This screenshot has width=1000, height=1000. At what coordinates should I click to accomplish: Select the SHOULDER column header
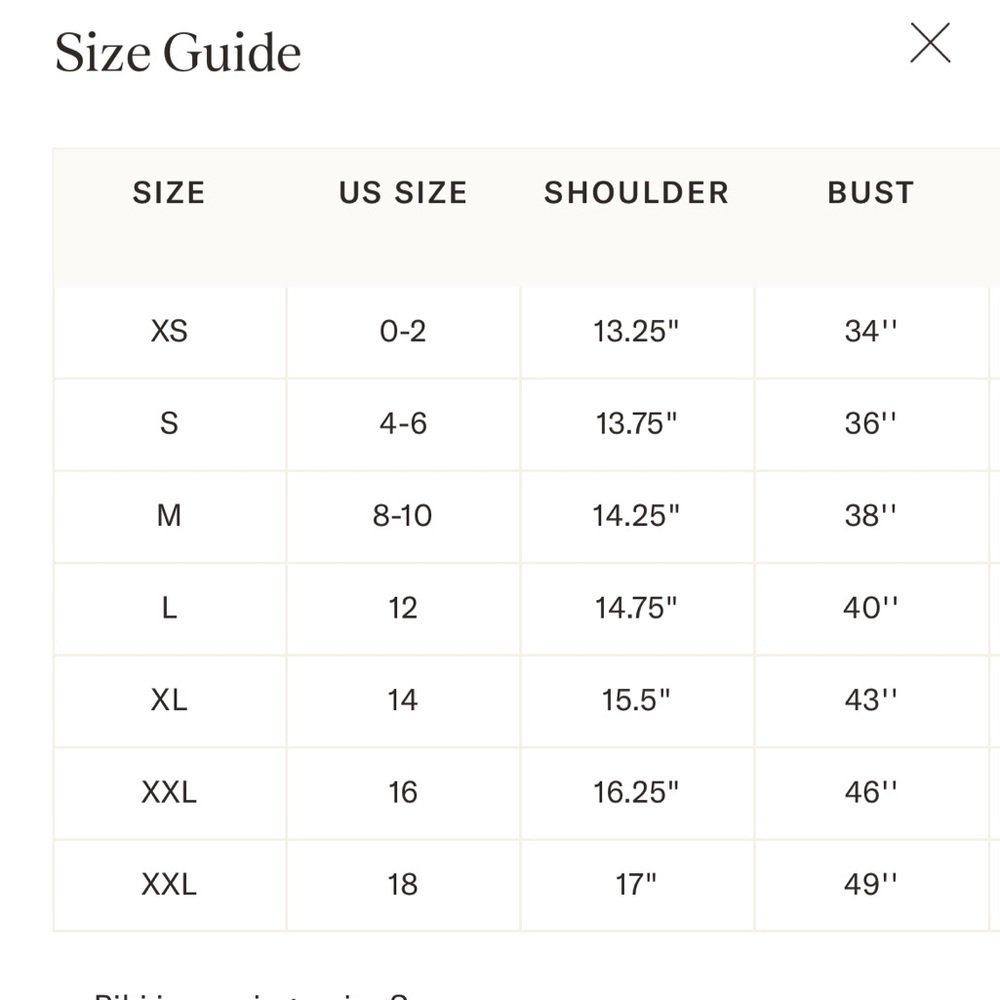tap(636, 193)
